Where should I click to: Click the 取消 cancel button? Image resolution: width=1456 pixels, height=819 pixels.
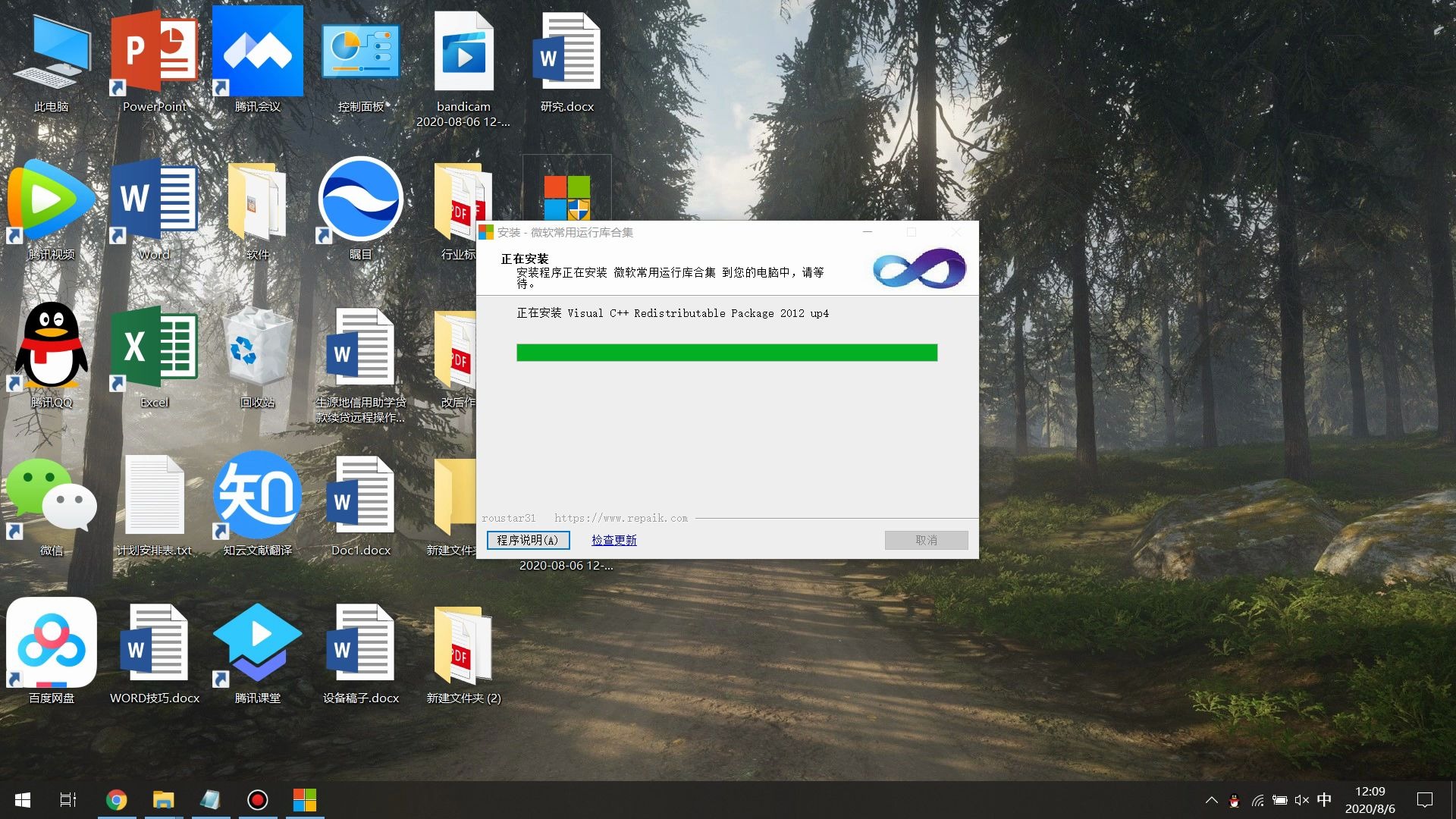[x=926, y=540]
